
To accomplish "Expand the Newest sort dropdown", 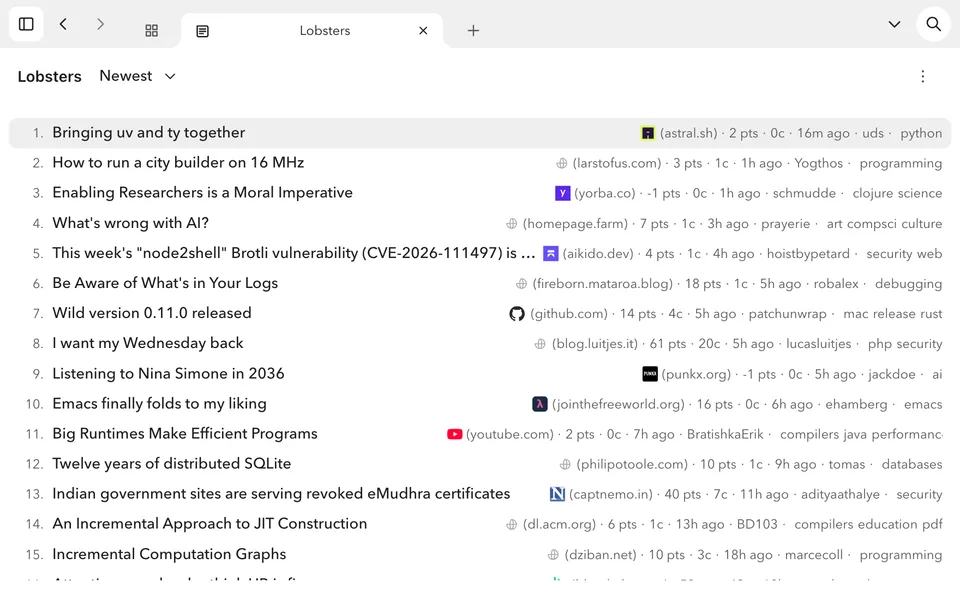I will pos(138,76).
